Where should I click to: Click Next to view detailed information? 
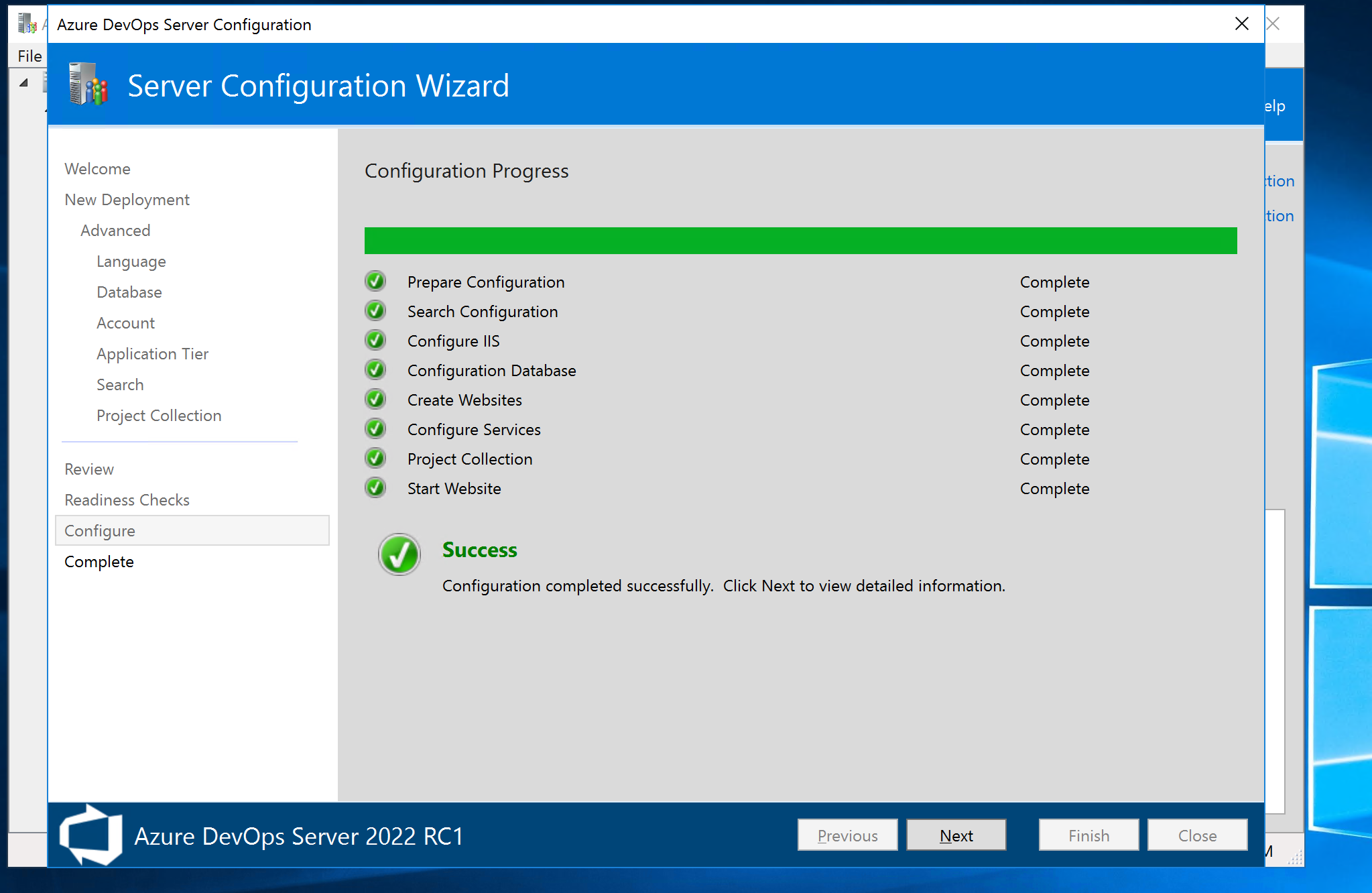click(x=956, y=835)
